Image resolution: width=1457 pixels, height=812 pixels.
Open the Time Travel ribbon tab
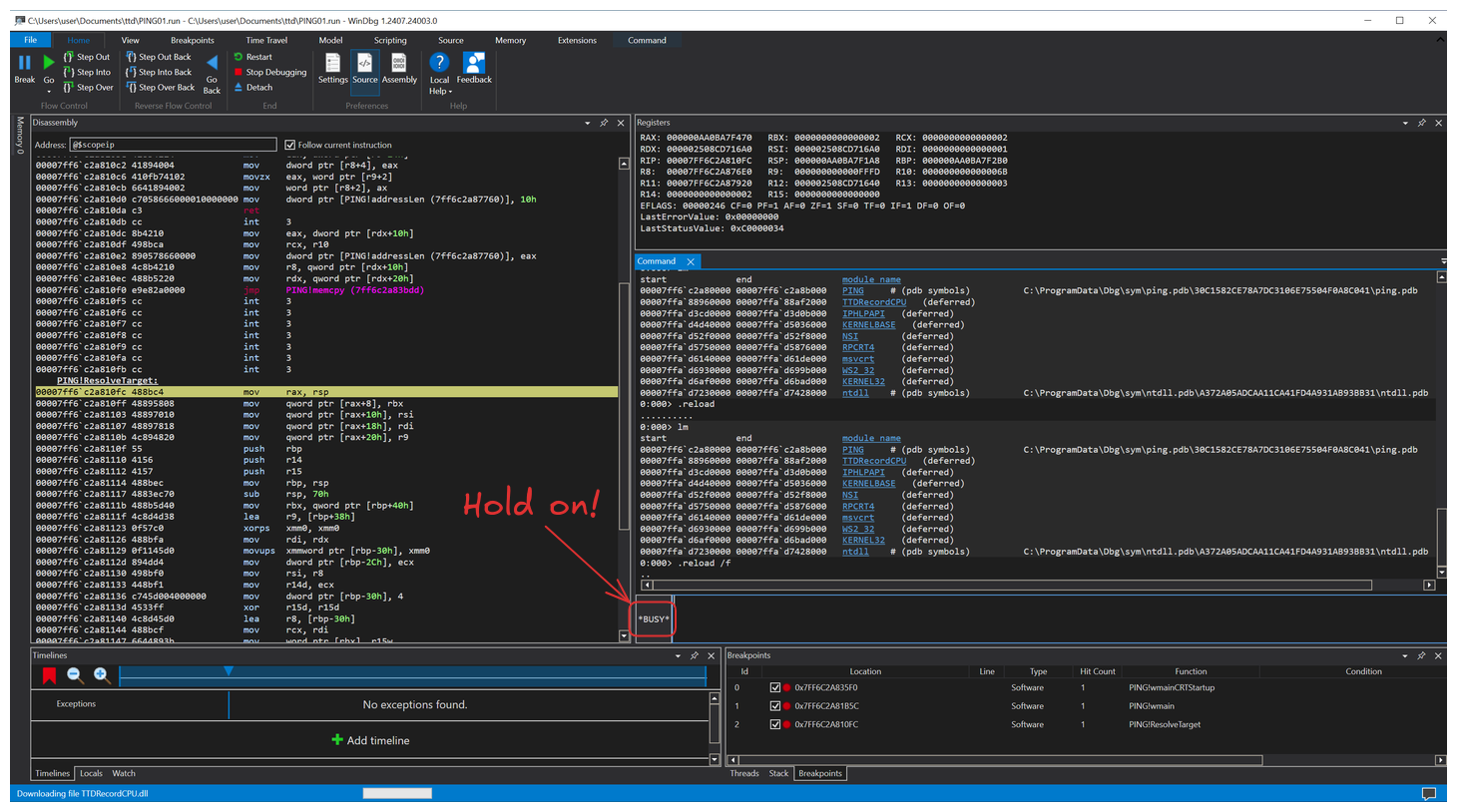pyautogui.click(x=266, y=40)
